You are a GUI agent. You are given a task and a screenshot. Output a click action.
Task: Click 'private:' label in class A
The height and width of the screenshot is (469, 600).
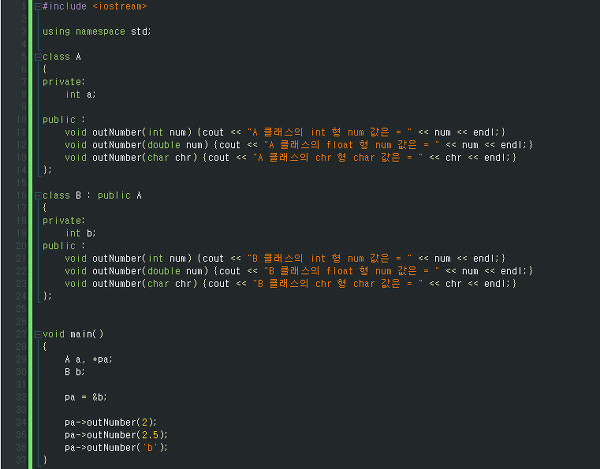click(x=64, y=82)
